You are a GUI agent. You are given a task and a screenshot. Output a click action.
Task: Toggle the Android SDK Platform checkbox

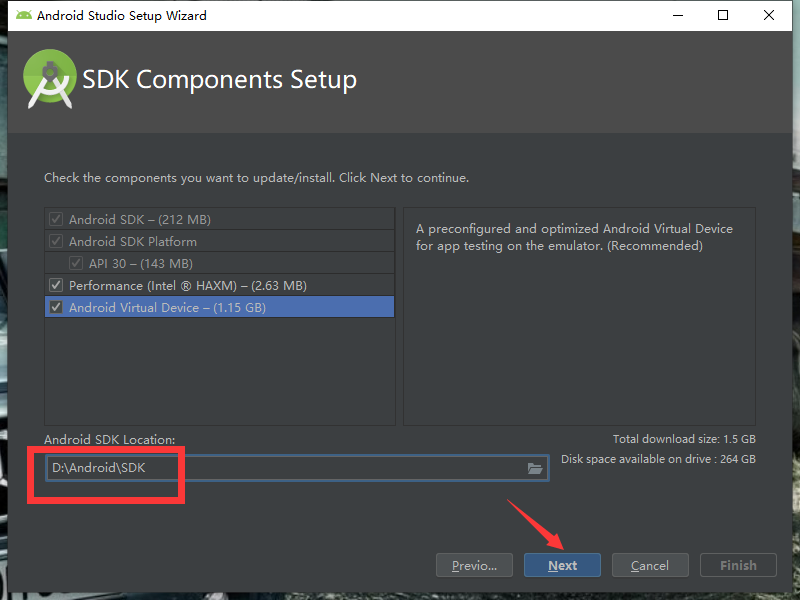pos(56,241)
